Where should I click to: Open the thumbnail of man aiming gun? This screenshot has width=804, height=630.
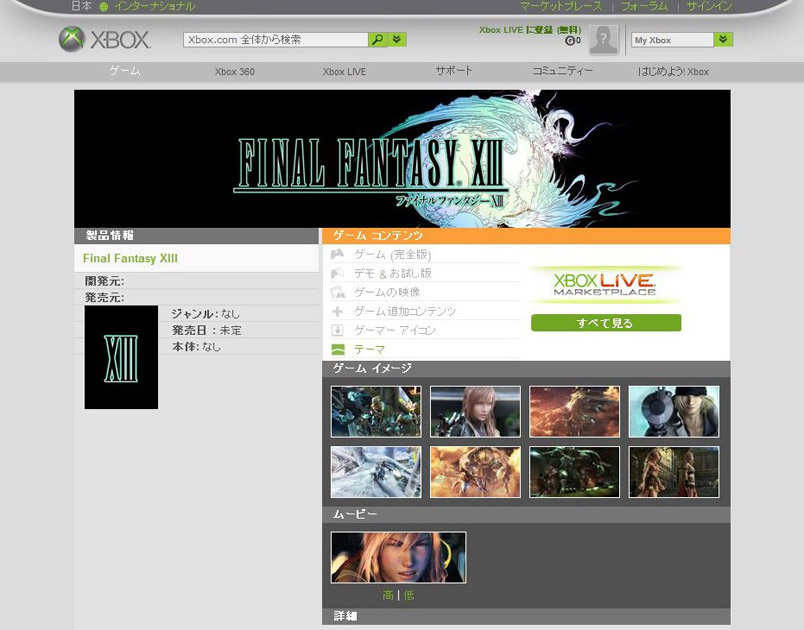(x=674, y=412)
